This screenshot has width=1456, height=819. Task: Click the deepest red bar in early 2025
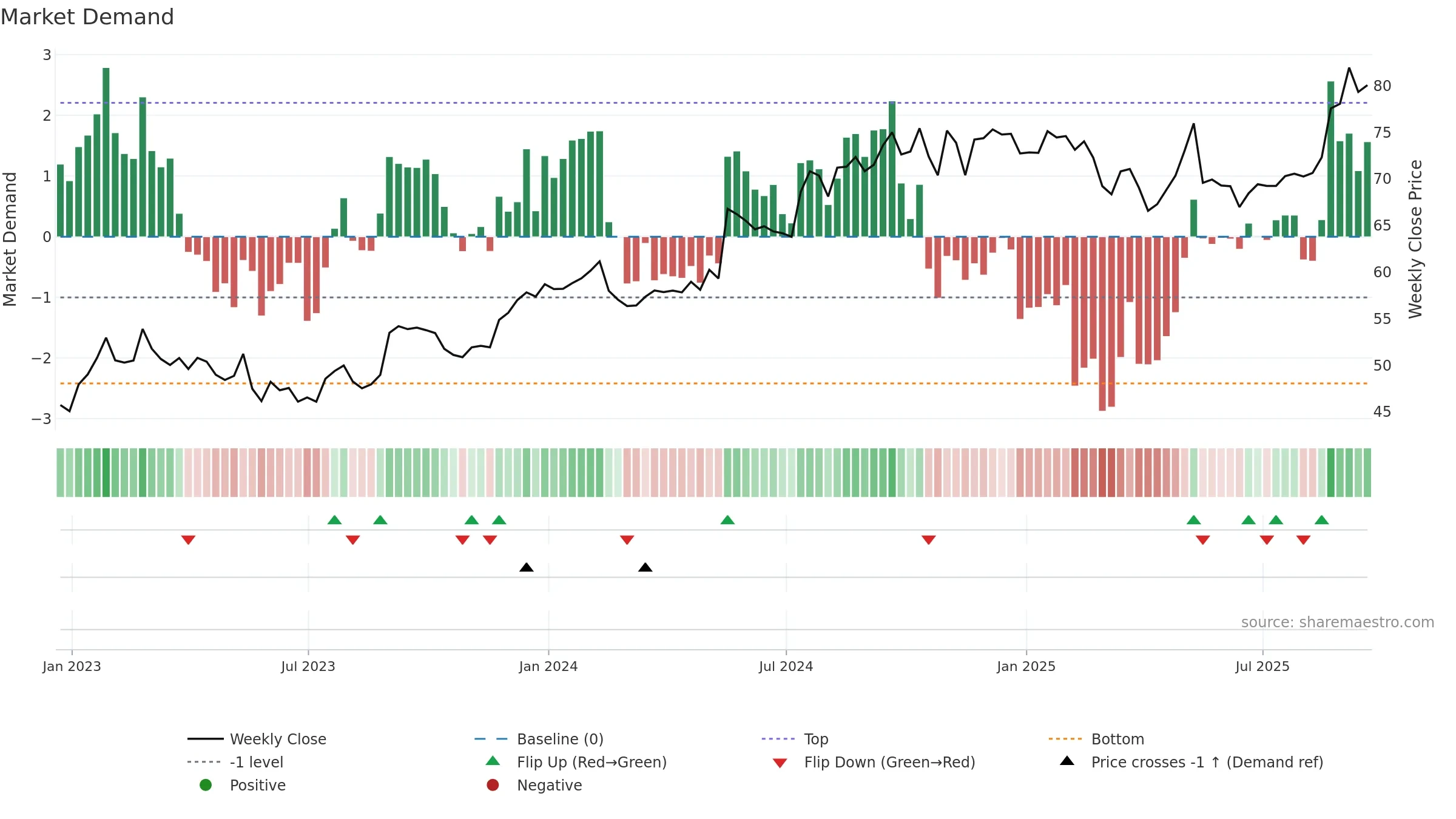[x=1102, y=323]
